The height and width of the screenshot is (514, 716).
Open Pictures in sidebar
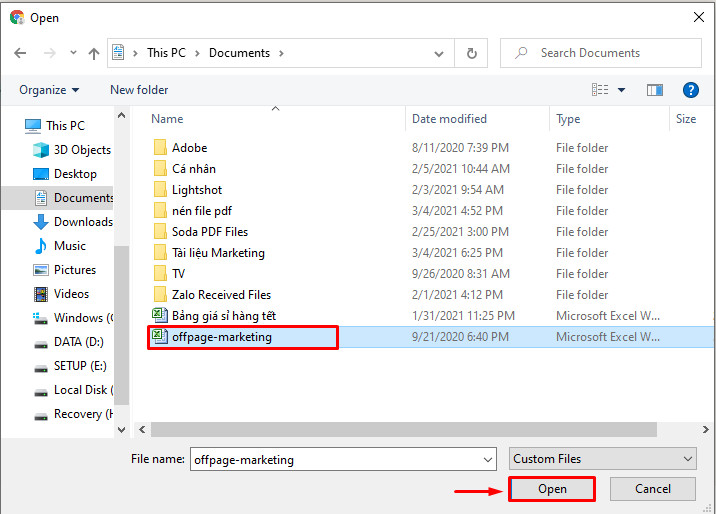64,270
